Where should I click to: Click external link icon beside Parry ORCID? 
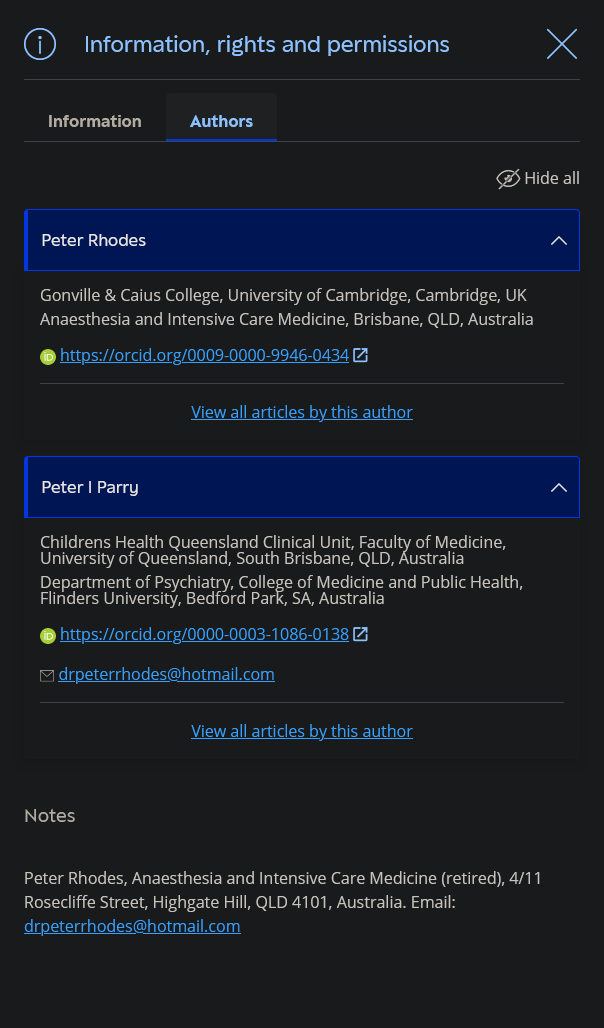[361, 634]
